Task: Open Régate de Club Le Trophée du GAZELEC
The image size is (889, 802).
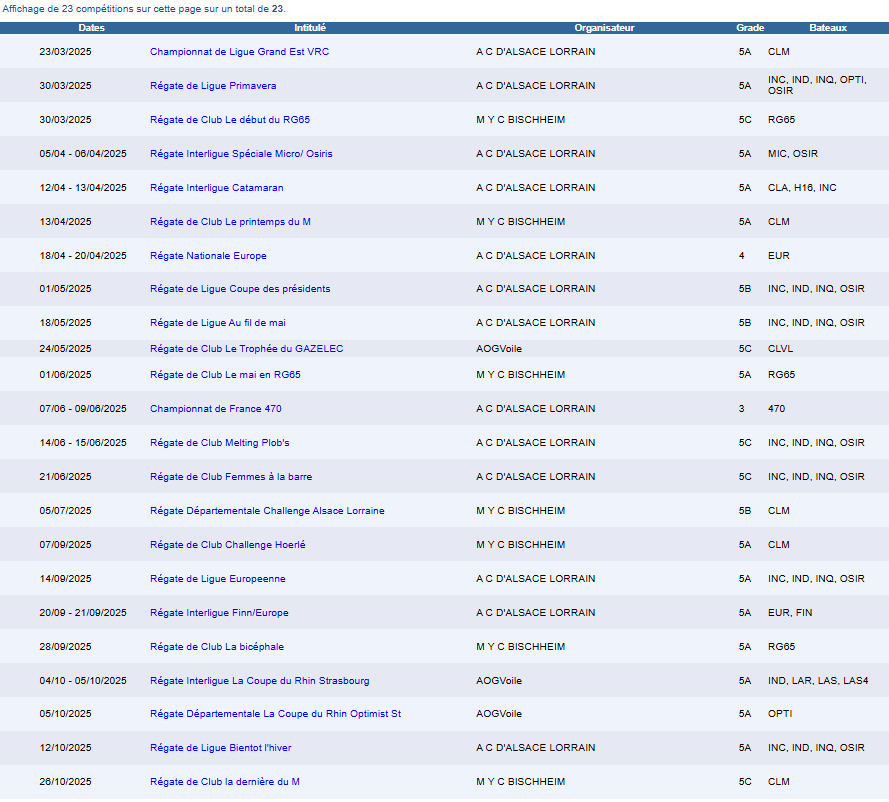Action: [246, 349]
